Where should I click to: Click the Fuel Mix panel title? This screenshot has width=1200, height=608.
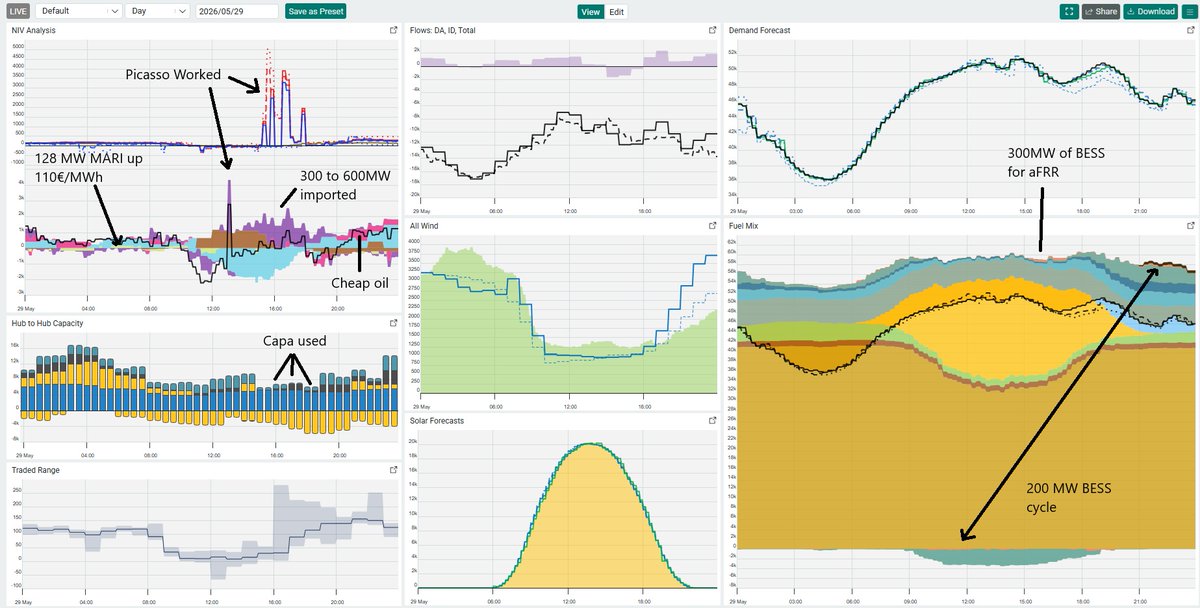(x=744, y=226)
